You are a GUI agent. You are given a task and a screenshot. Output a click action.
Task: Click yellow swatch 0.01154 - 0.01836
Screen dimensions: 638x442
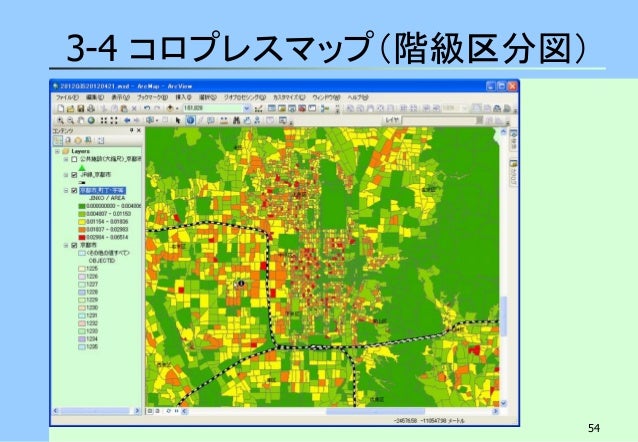[82, 222]
